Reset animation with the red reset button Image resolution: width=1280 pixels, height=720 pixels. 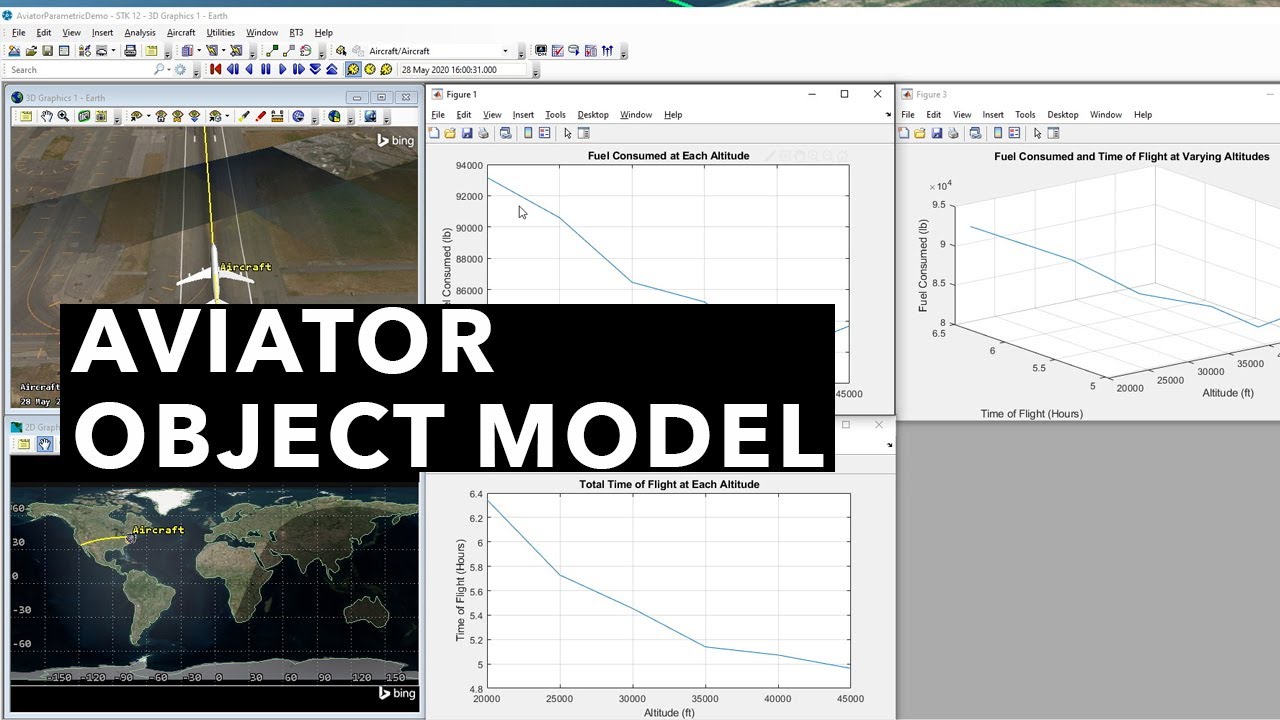point(215,69)
